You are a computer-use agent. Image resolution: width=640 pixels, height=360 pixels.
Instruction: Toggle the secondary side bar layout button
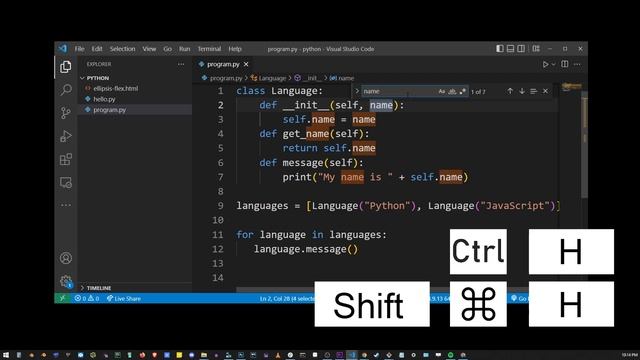pyautogui.click(x=521, y=49)
